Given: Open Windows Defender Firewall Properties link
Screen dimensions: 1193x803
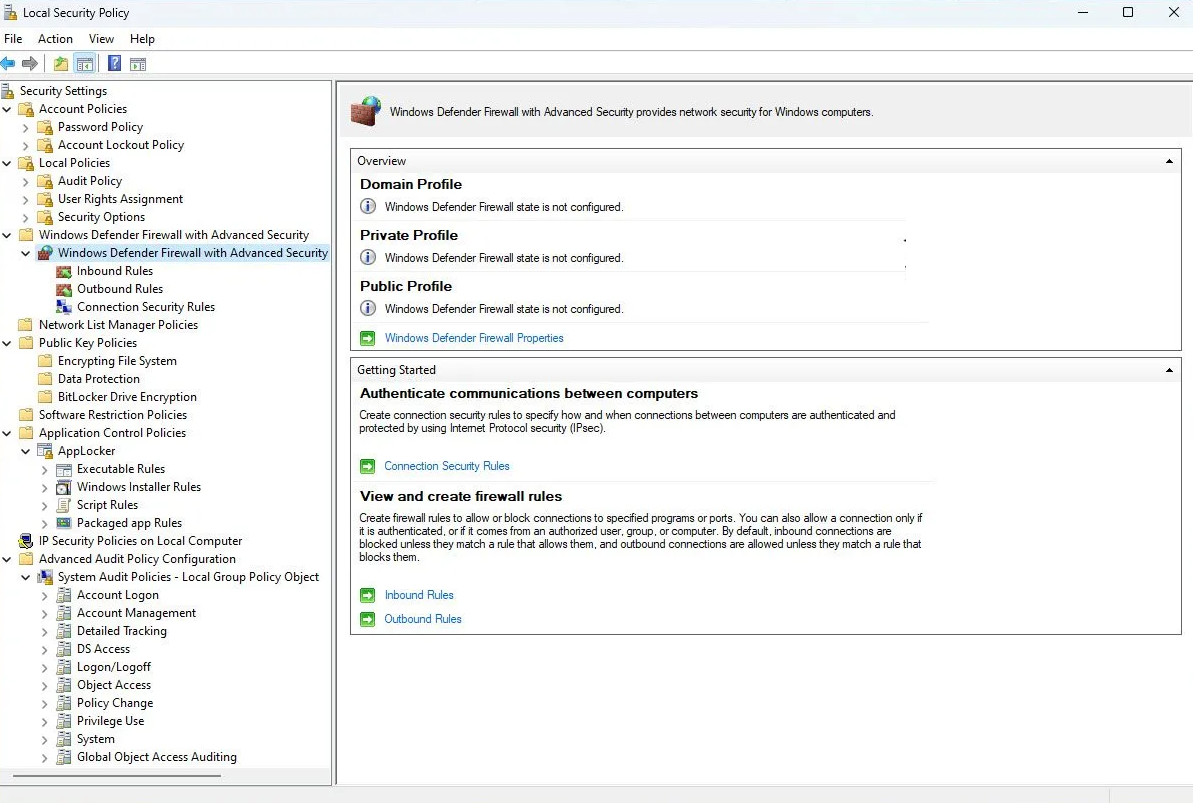Looking at the screenshot, I should [x=473, y=338].
